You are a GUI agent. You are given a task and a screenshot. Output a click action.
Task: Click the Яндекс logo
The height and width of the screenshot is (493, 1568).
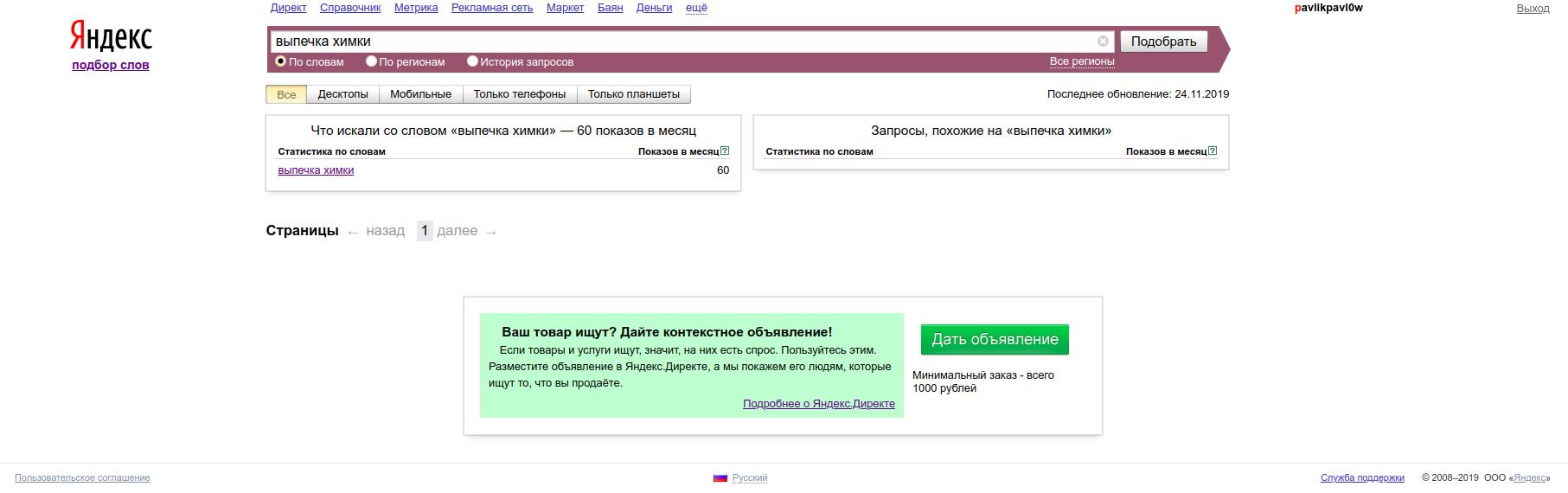(x=111, y=36)
